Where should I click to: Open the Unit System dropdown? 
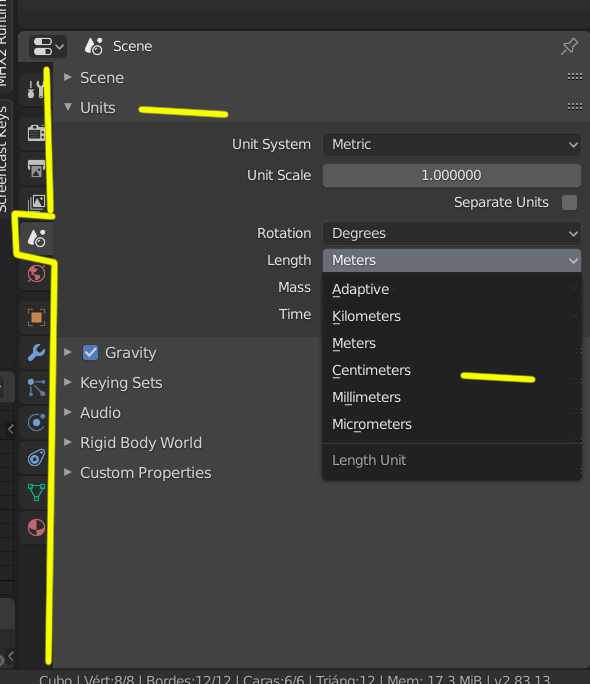(x=452, y=144)
